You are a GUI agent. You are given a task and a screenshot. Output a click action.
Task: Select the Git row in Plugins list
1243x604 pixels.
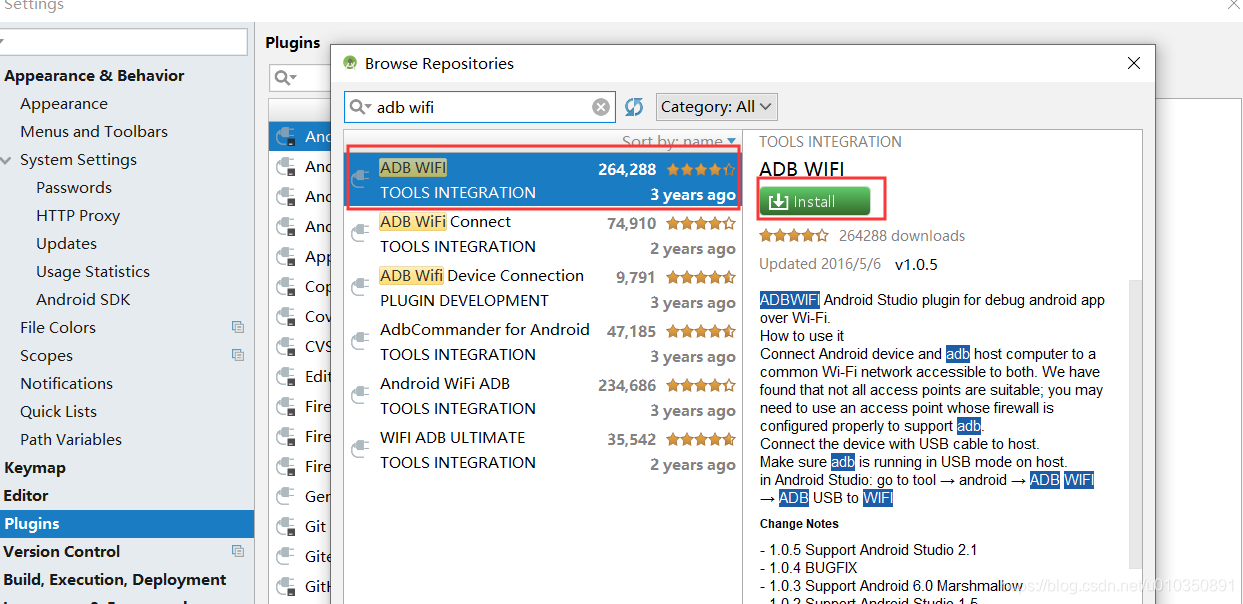point(300,526)
